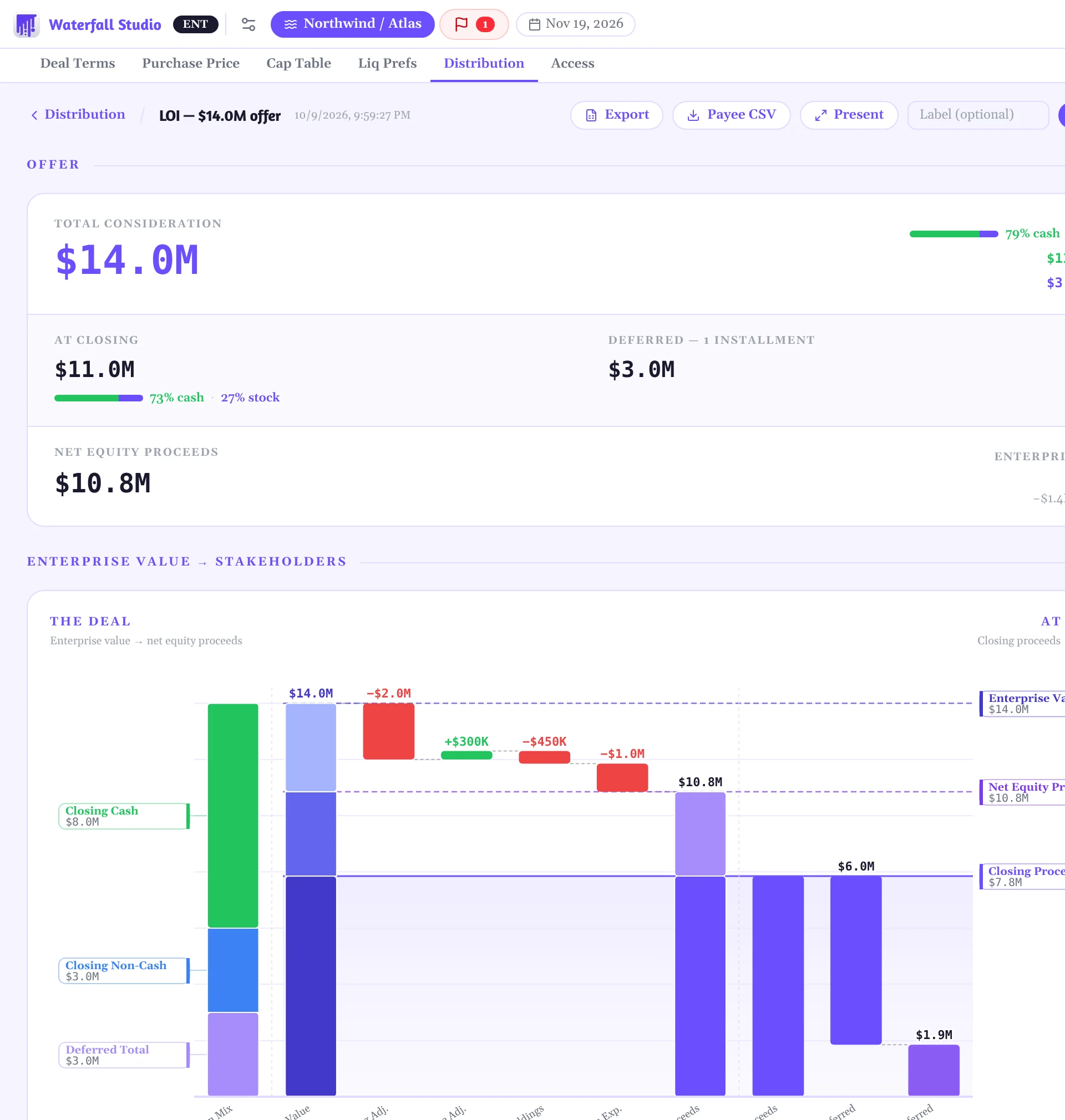Download the Payee CSV
This screenshot has height=1120, width=1065.
tap(731, 115)
